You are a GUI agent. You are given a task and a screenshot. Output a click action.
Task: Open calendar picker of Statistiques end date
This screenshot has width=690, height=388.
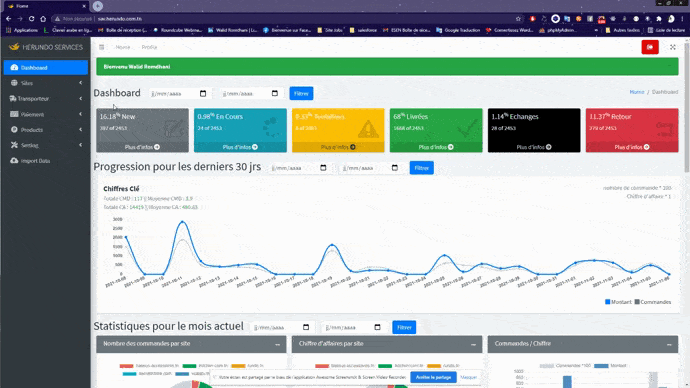click(378, 327)
